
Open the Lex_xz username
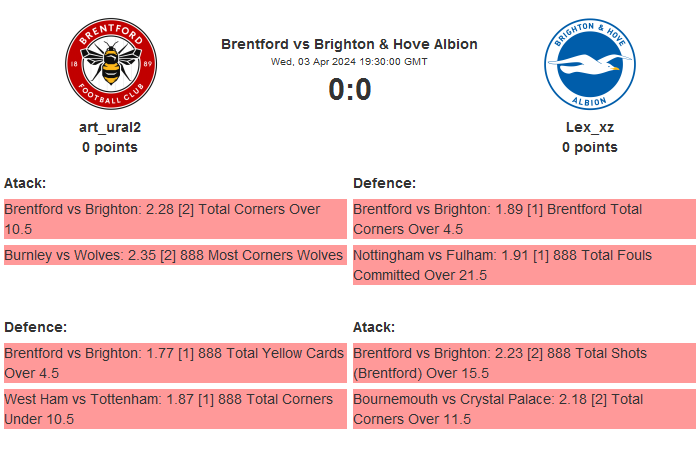pos(589,127)
